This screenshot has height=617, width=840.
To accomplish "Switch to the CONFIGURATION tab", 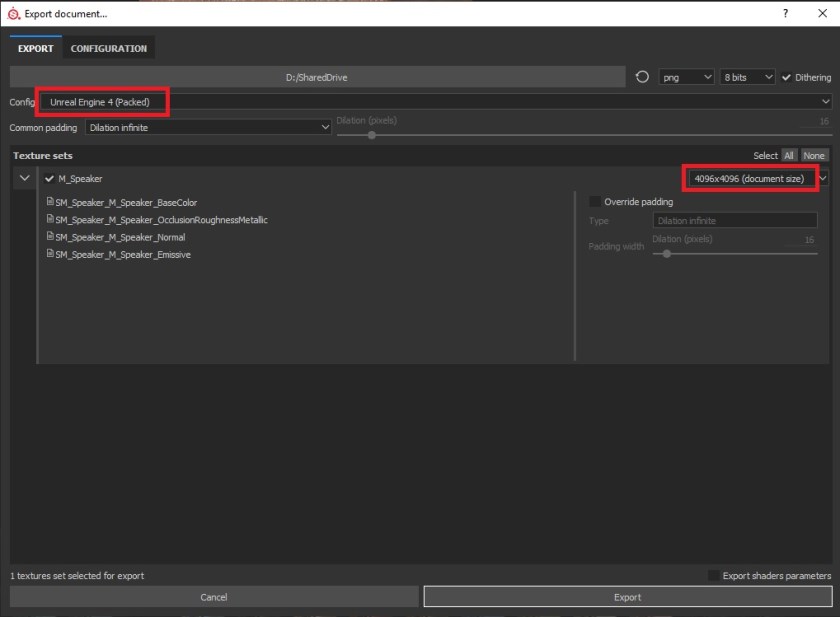I will [x=108, y=48].
